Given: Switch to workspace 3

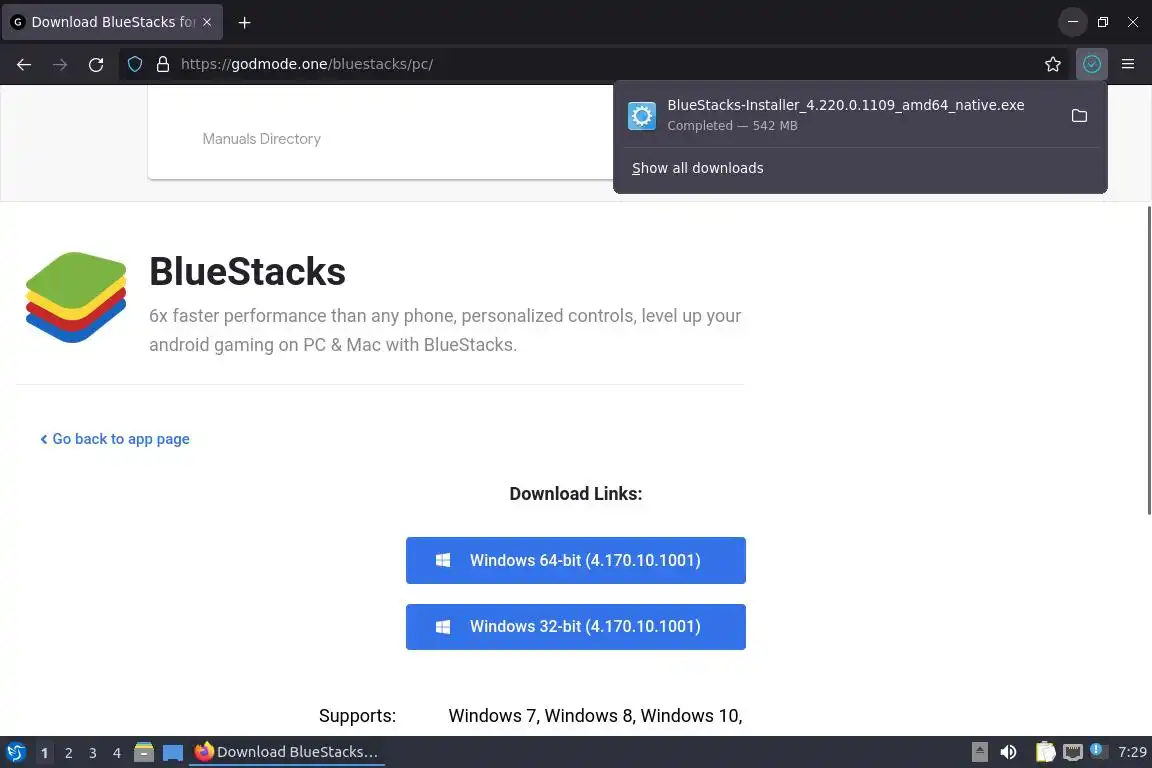Looking at the screenshot, I should 93,753.
